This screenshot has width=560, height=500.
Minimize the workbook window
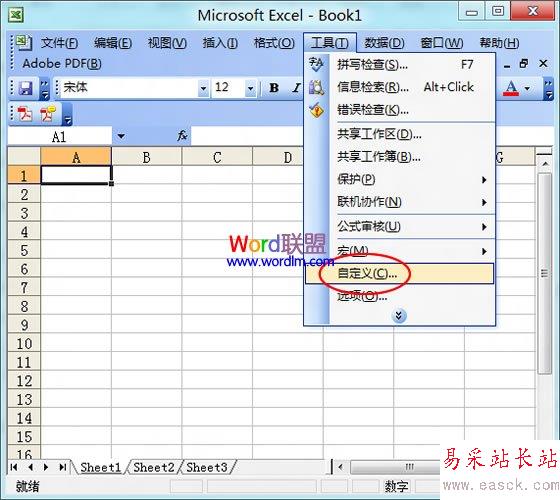pyautogui.click(x=507, y=65)
